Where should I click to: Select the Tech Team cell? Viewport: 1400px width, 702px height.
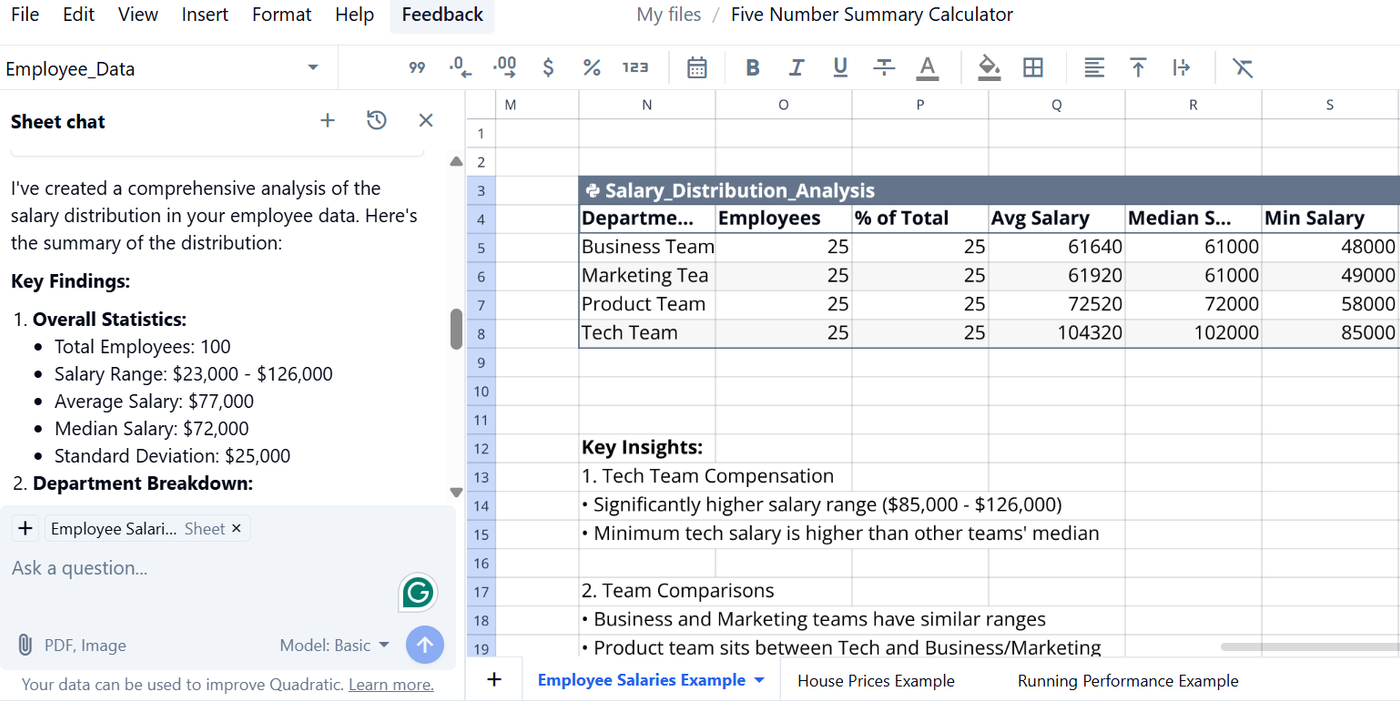point(647,333)
